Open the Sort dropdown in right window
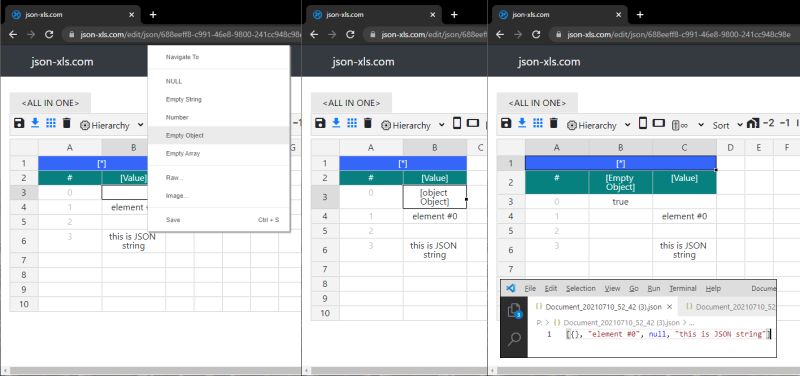This screenshot has height=376, width=800. [x=728, y=125]
